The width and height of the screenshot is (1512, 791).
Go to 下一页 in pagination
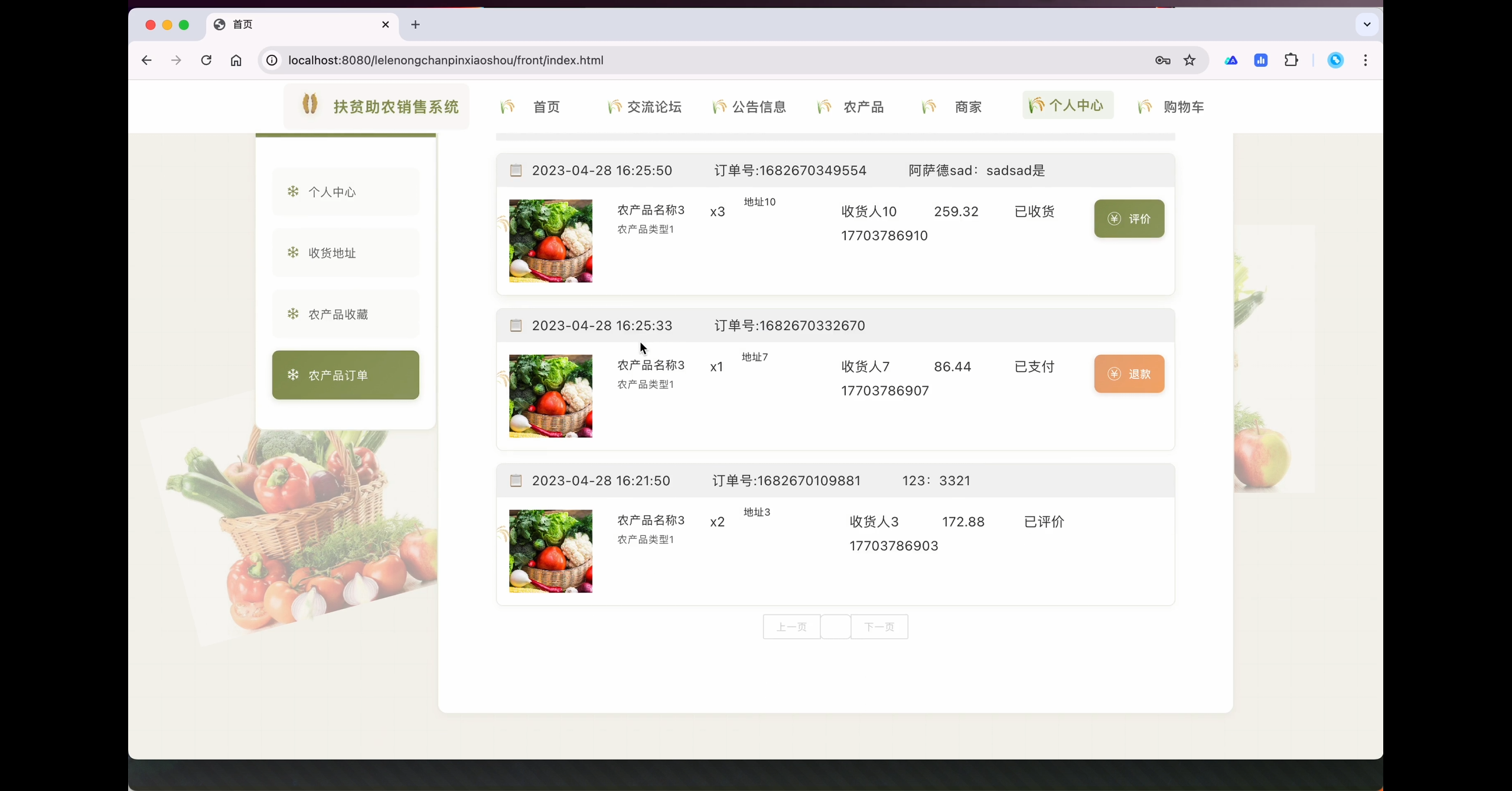pyautogui.click(x=879, y=627)
